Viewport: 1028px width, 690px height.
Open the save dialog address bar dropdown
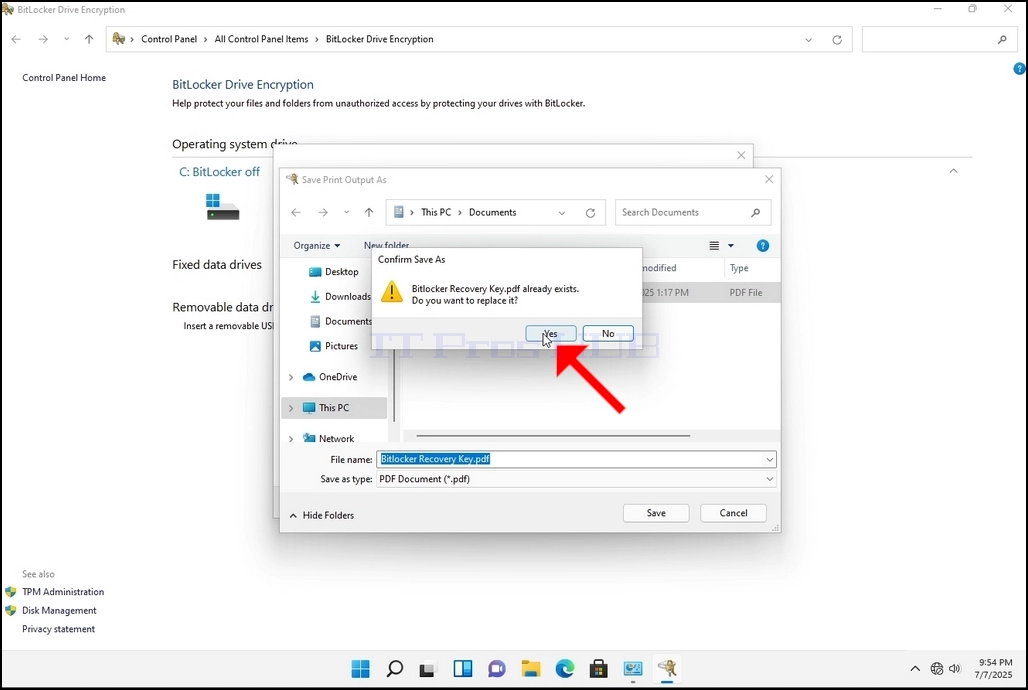coord(562,213)
